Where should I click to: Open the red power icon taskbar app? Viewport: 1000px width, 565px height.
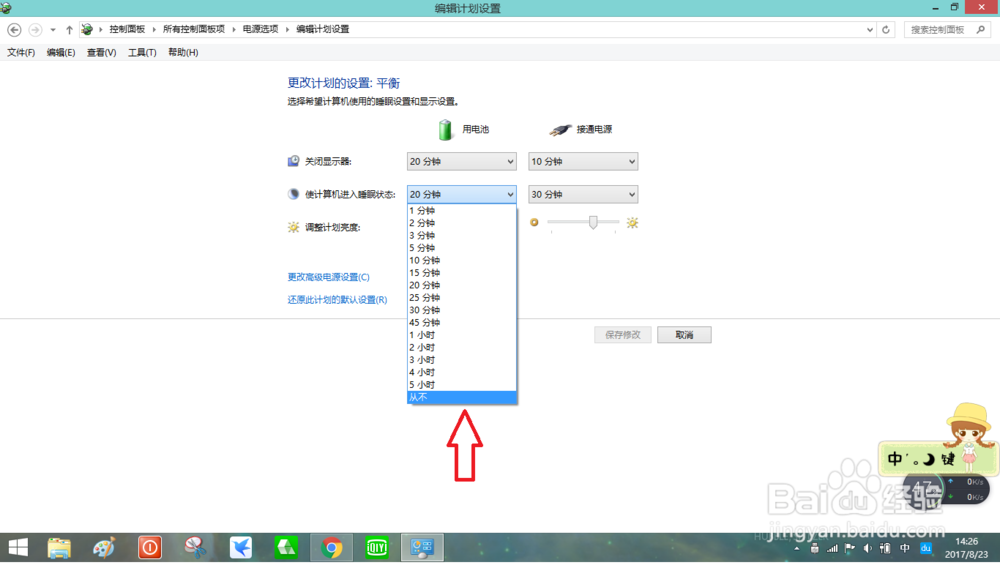[x=150, y=548]
